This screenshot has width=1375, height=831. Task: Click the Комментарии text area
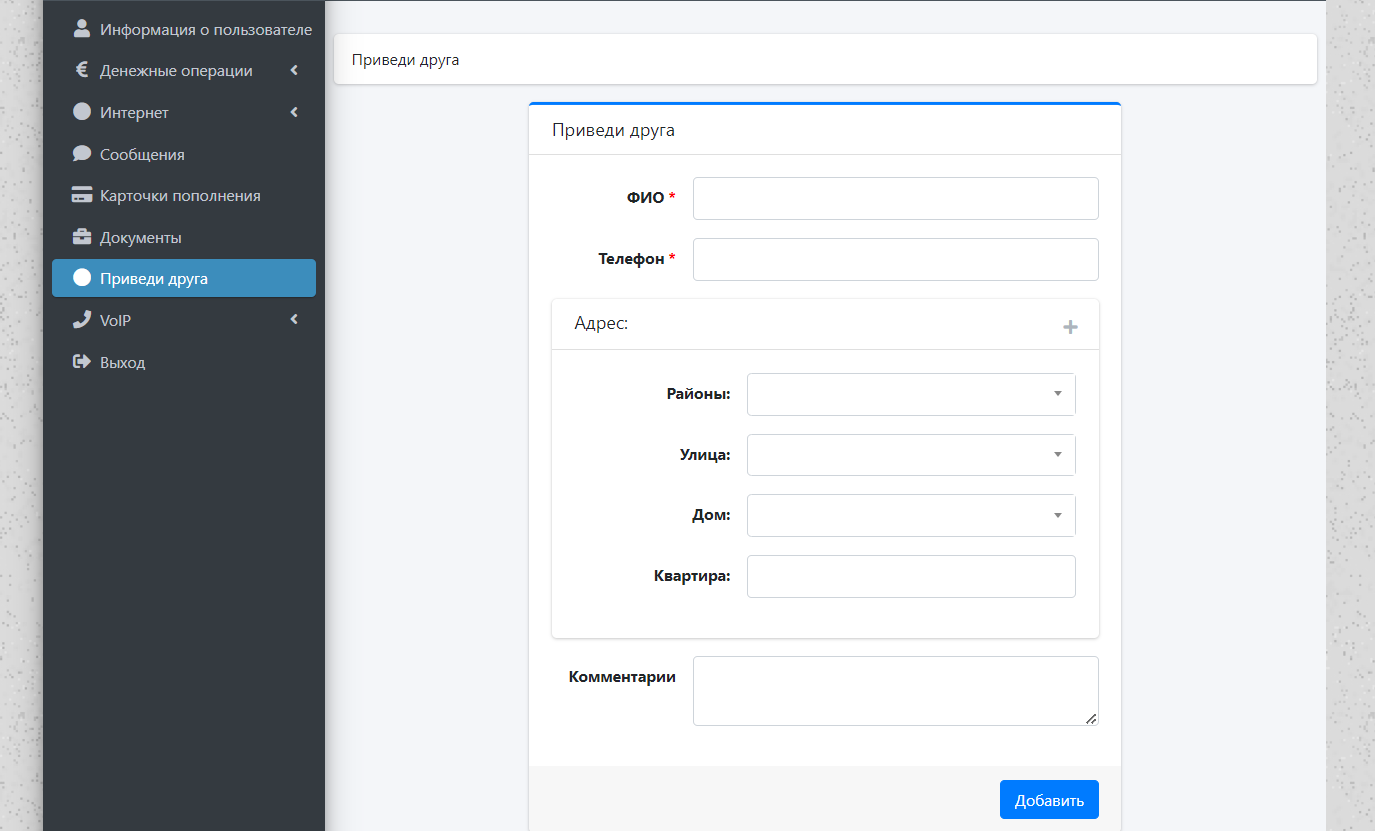coord(895,690)
